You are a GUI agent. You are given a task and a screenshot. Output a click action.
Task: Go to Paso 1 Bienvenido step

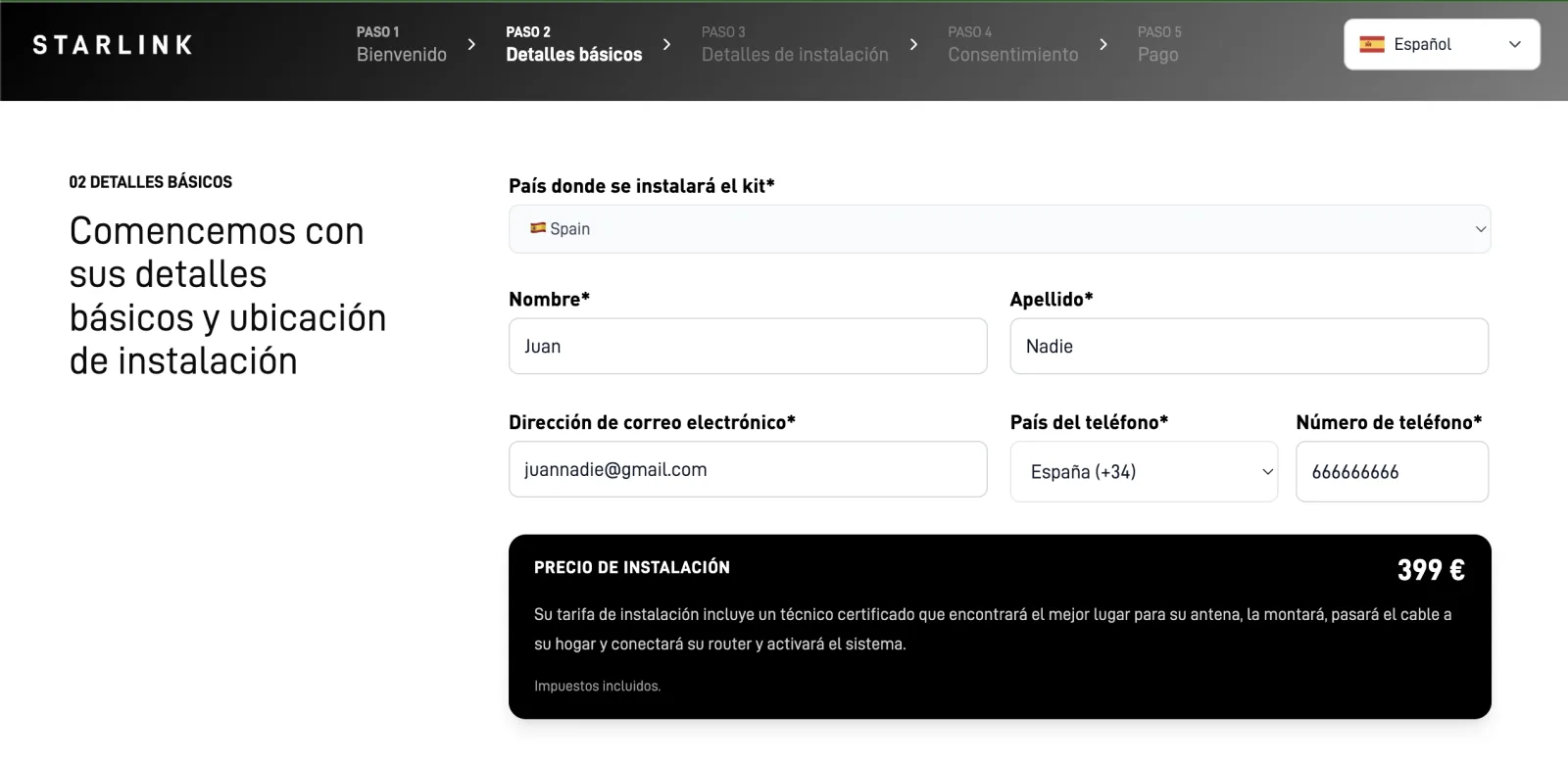402,44
